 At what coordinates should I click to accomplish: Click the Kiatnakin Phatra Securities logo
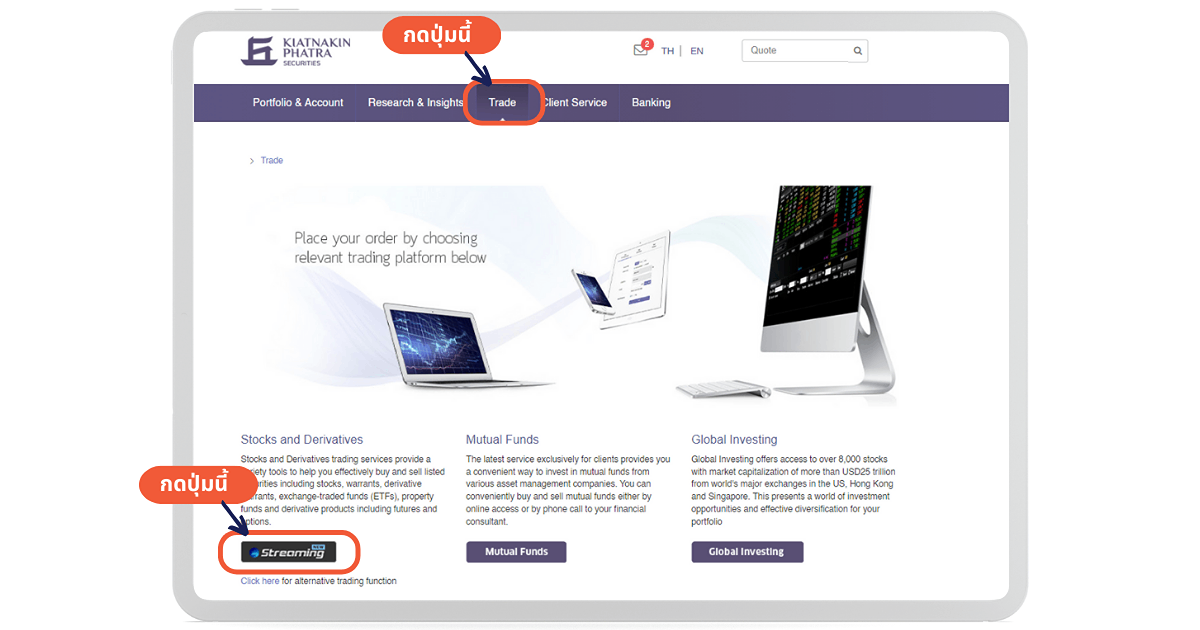point(286,51)
